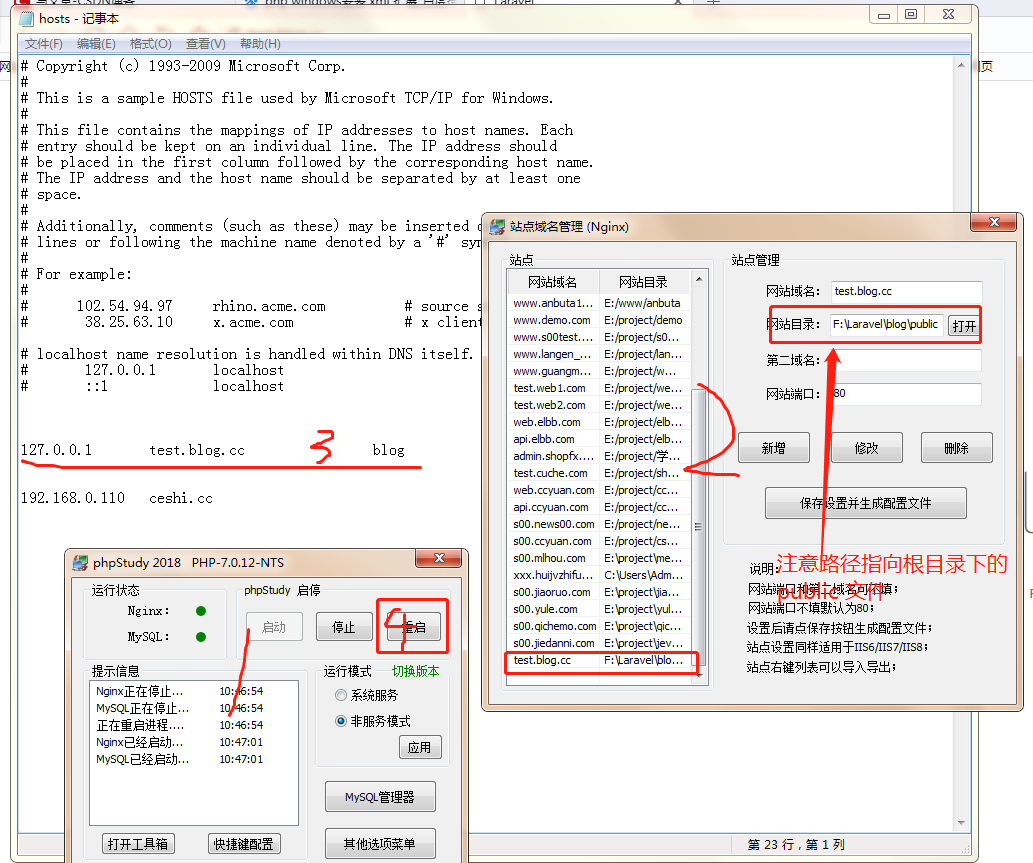Open the 格式(O) menu in Notepad
This screenshot has width=1033, height=863.
pos(150,43)
